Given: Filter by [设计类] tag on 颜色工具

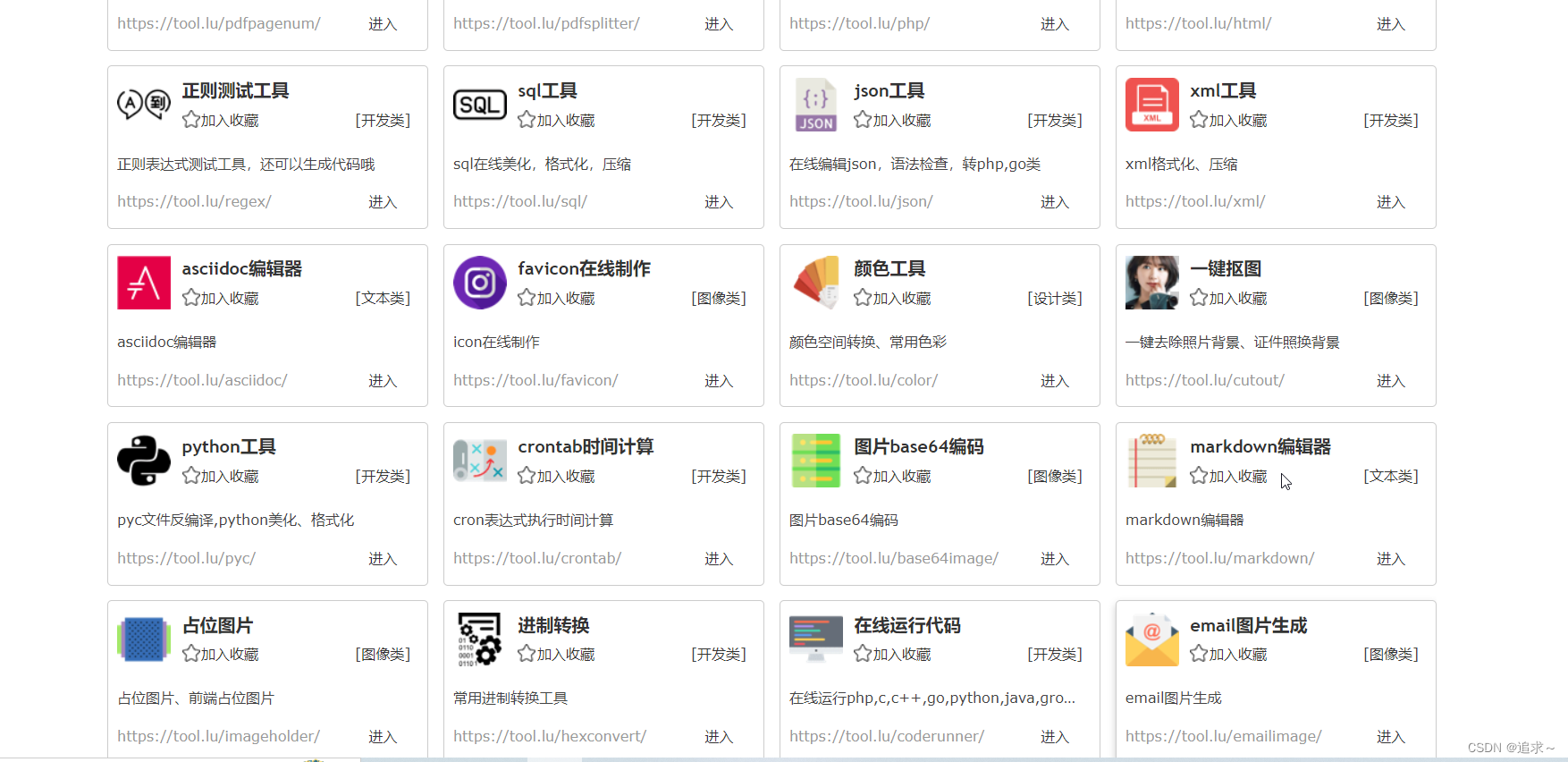Looking at the screenshot, I should click(1055, 298).
